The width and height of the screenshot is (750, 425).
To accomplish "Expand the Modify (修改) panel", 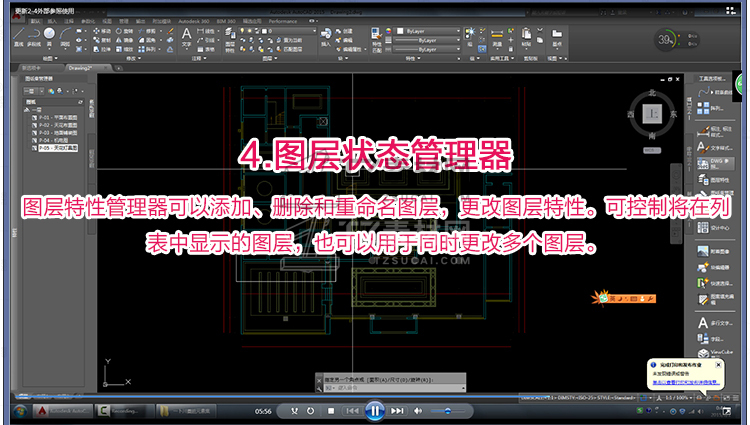I will pyautogui.click(x=133, y=58).
